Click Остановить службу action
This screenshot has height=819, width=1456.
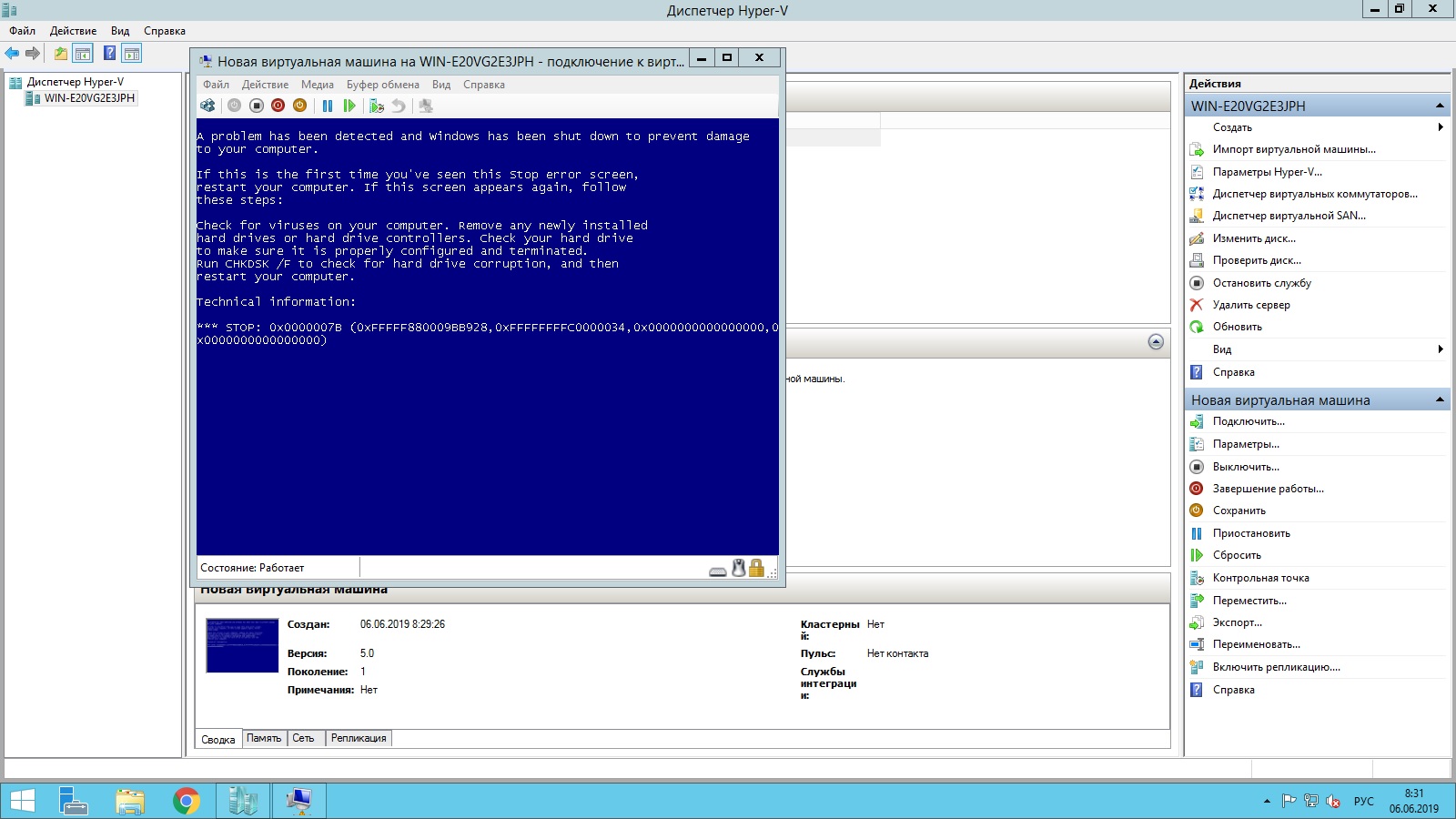(x=1261, y=283)
